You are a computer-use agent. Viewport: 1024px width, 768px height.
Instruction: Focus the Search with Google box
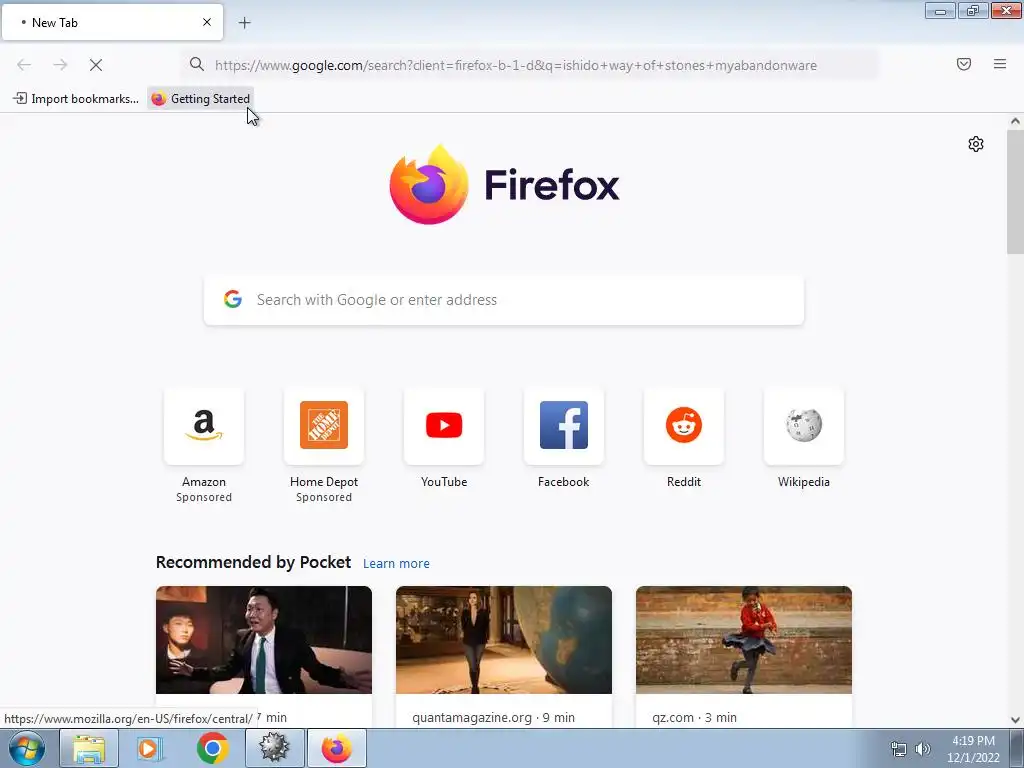(504, 300)
